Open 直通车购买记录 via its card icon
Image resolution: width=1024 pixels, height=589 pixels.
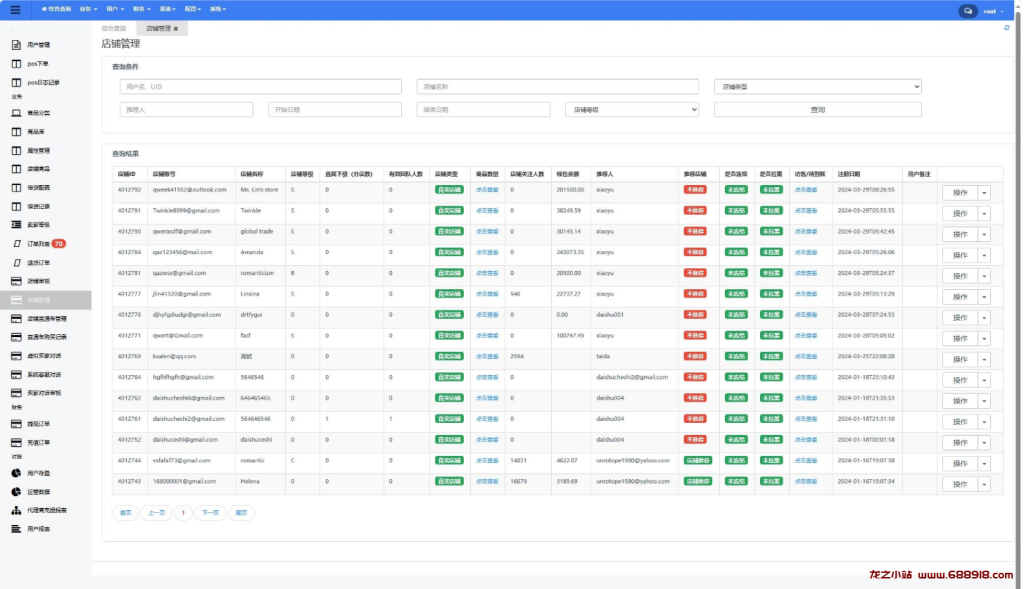pos(16,337)
